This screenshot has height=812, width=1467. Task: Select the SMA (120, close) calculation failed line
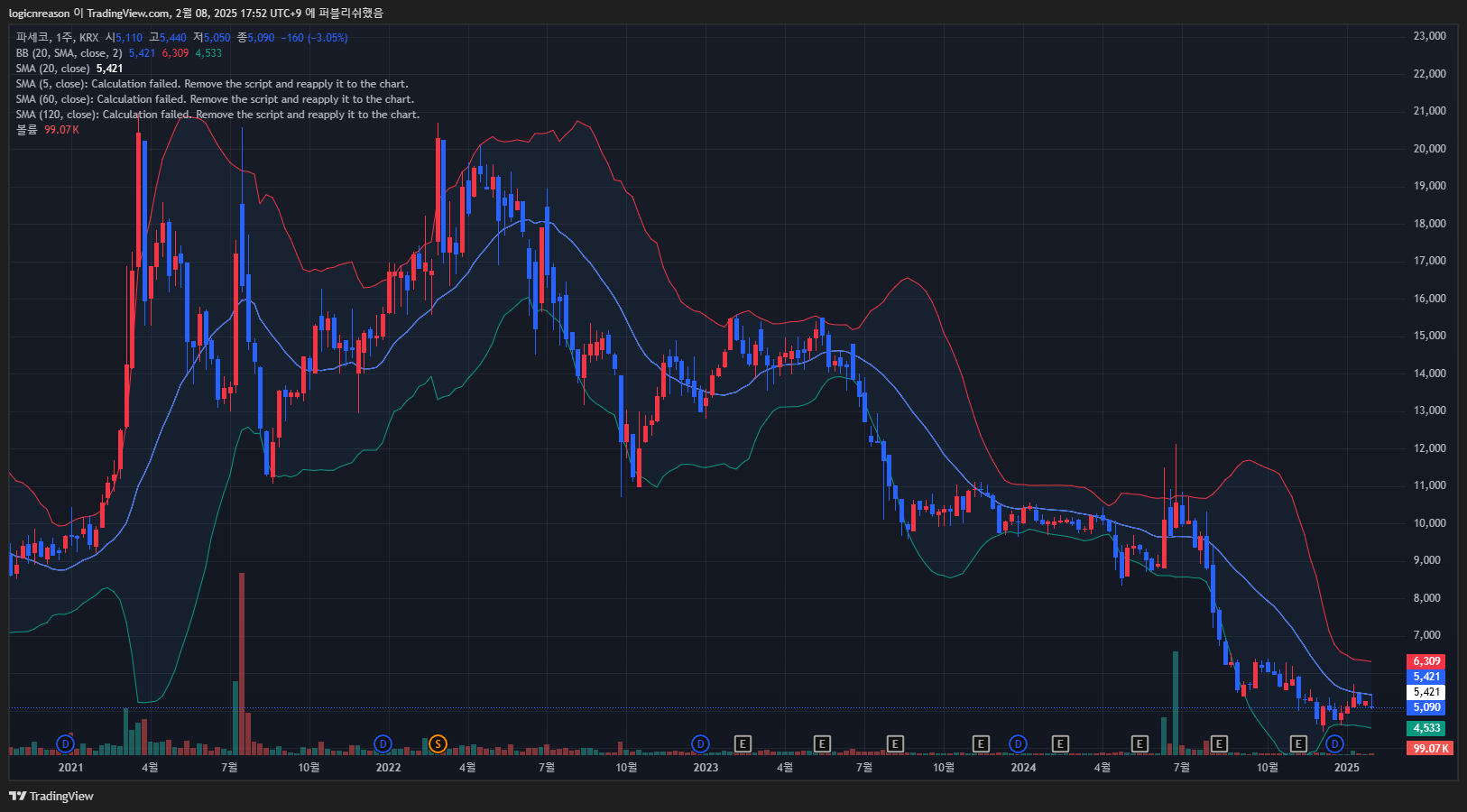pyautogui.click(x=217, y=115)
